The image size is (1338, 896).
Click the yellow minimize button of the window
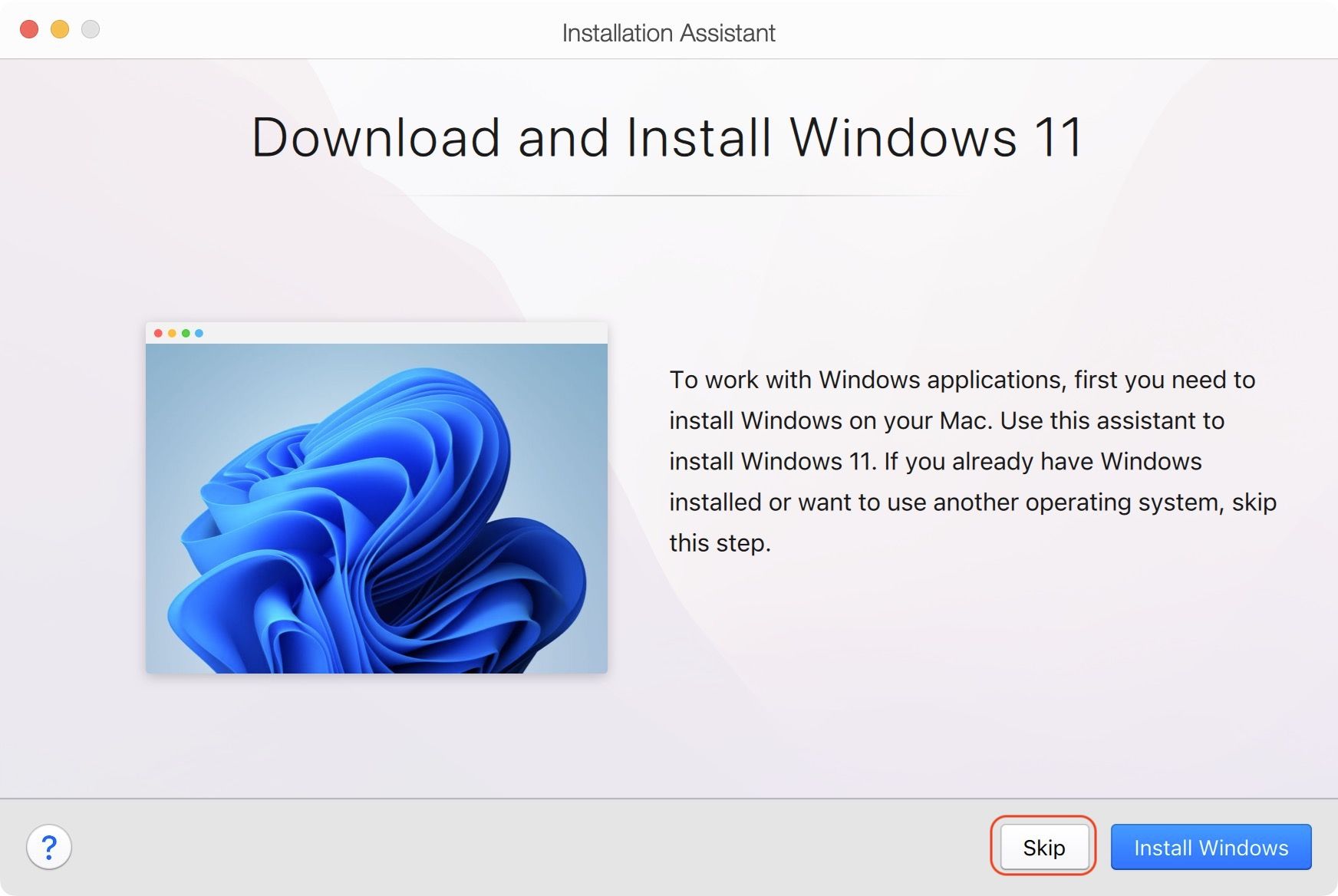point(59,29)
